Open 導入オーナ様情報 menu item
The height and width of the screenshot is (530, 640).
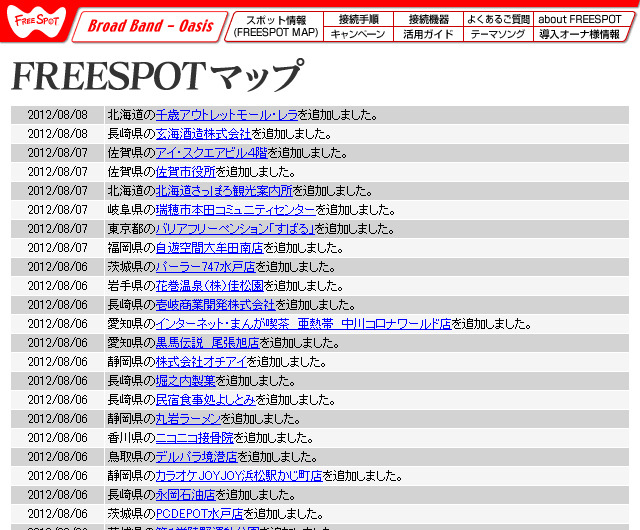(580, 34)
